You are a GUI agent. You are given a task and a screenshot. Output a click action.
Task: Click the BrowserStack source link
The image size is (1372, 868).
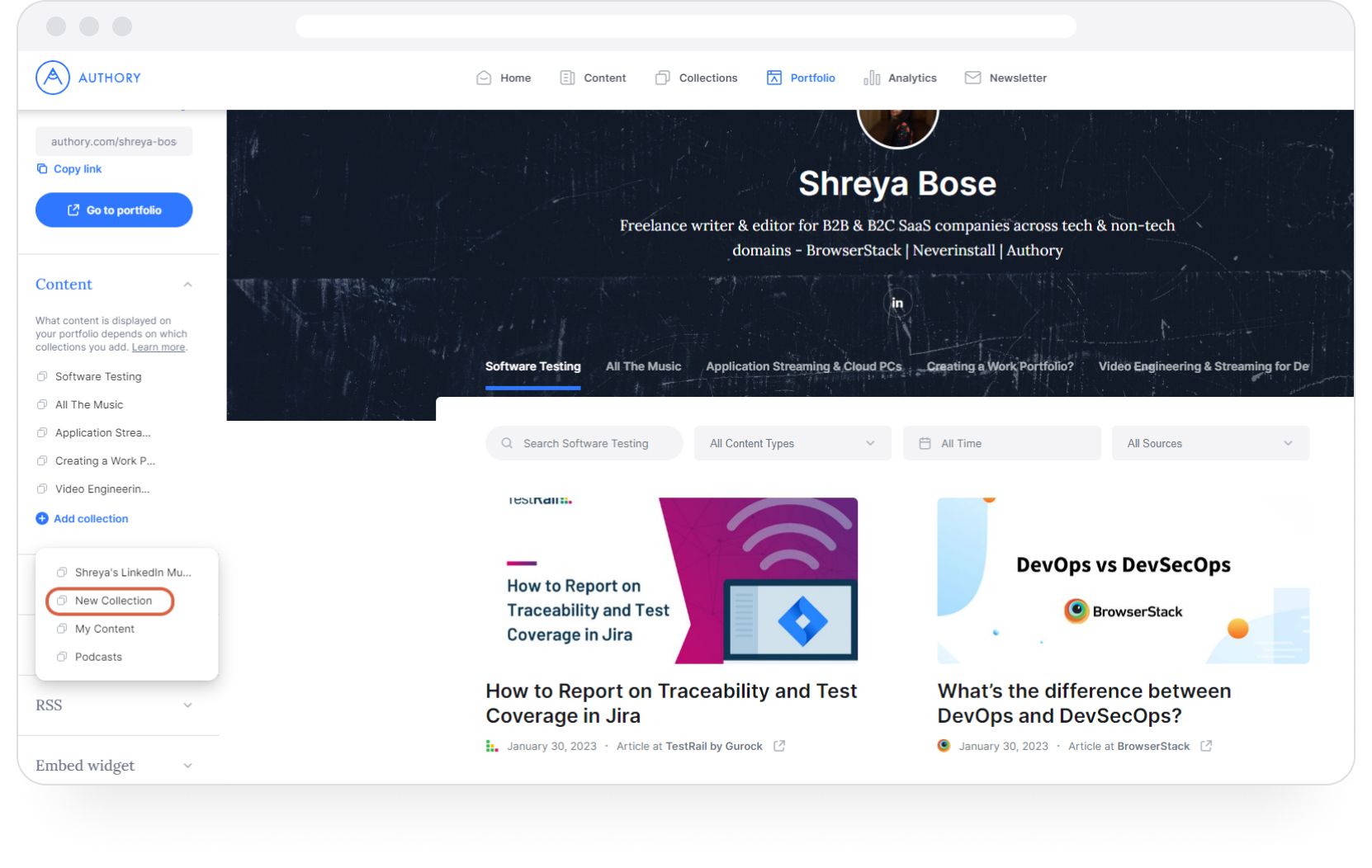click(1153, 746)
